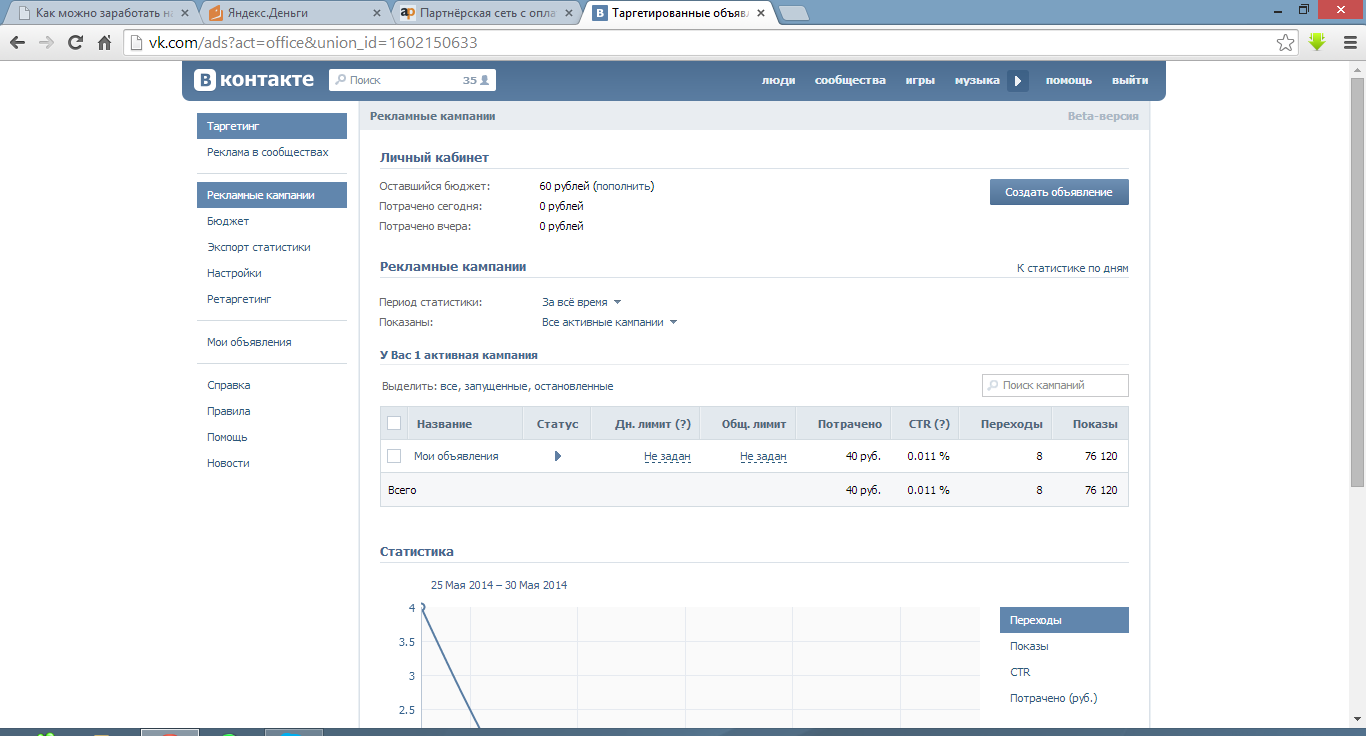Image resolution: width=1366 pixels, height=736 pixels.
Task: Click the play status icon for Мои объявления
Action: pos(557,456)
